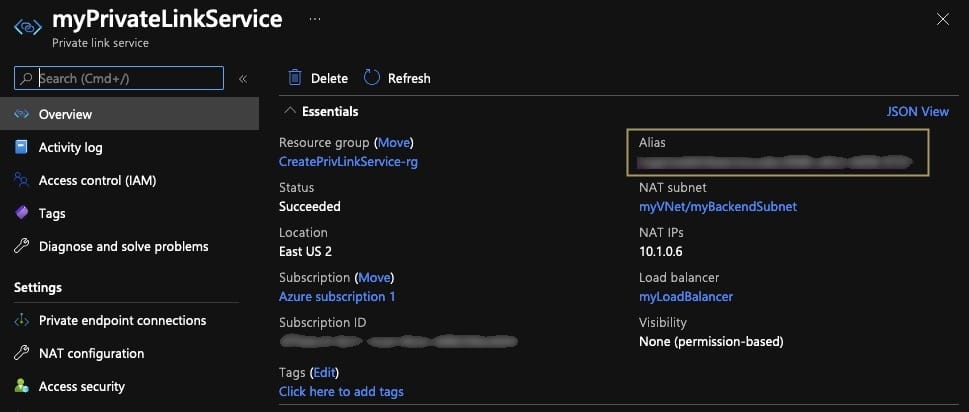This screenshot has height=412, width=969.
Task: Click the Access security user icon
Action: point(22,387)
